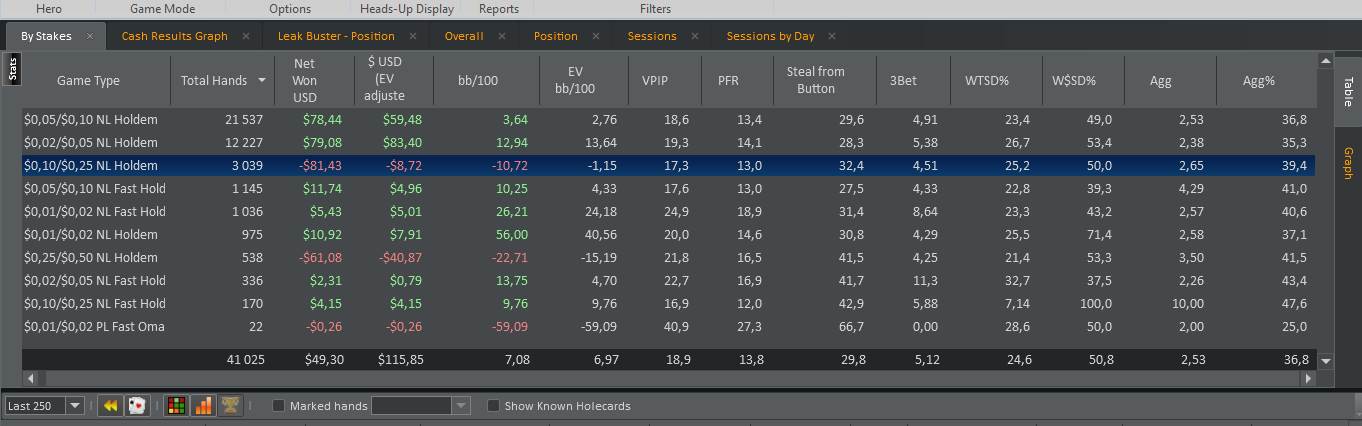This screenshot has width=1362, height=426.
Task: Enable the Marked hands checkbox
Action: click(279, 406)
